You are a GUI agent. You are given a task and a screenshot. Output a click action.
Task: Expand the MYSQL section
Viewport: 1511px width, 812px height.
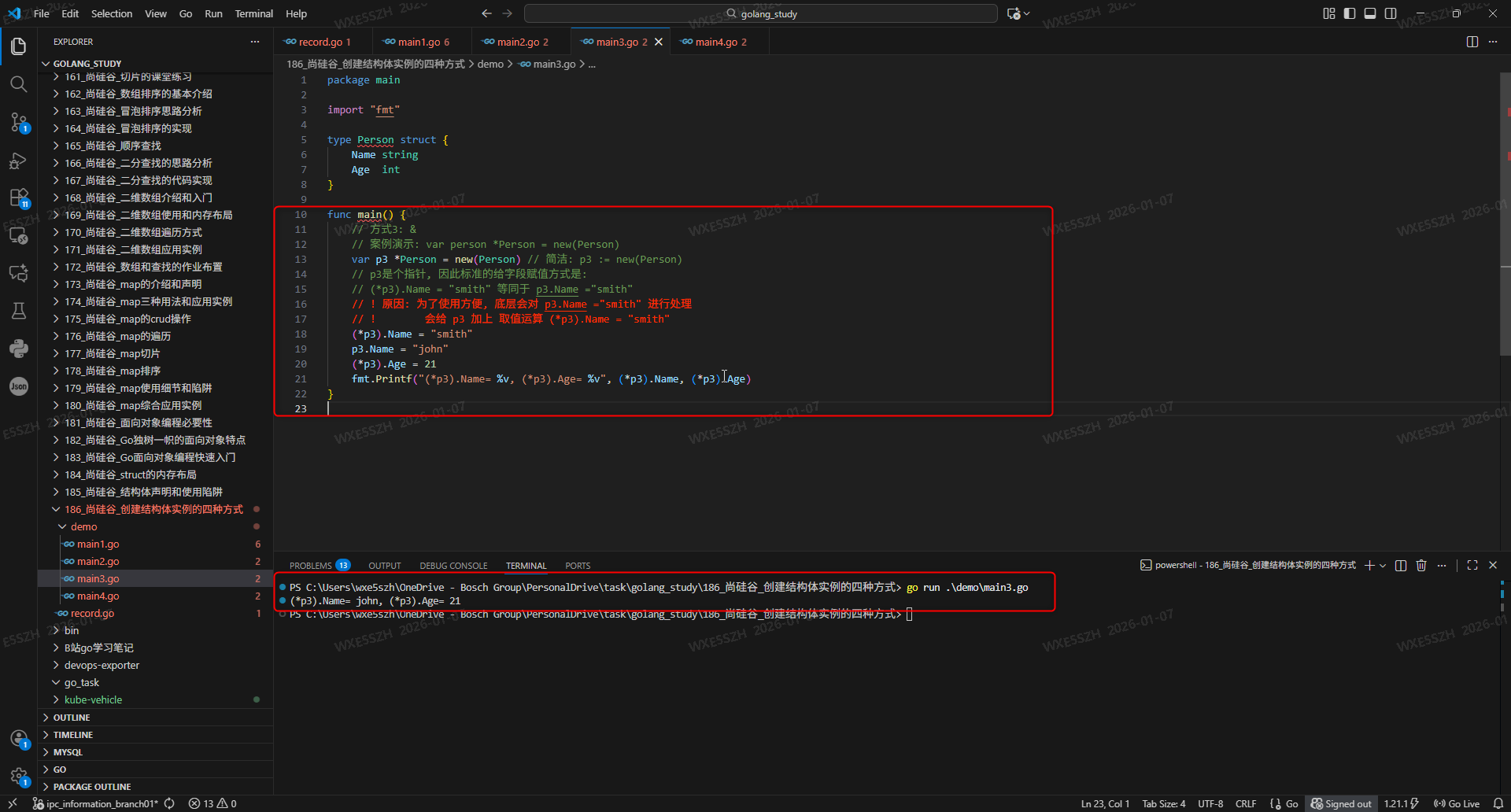[x=156, y=752]
